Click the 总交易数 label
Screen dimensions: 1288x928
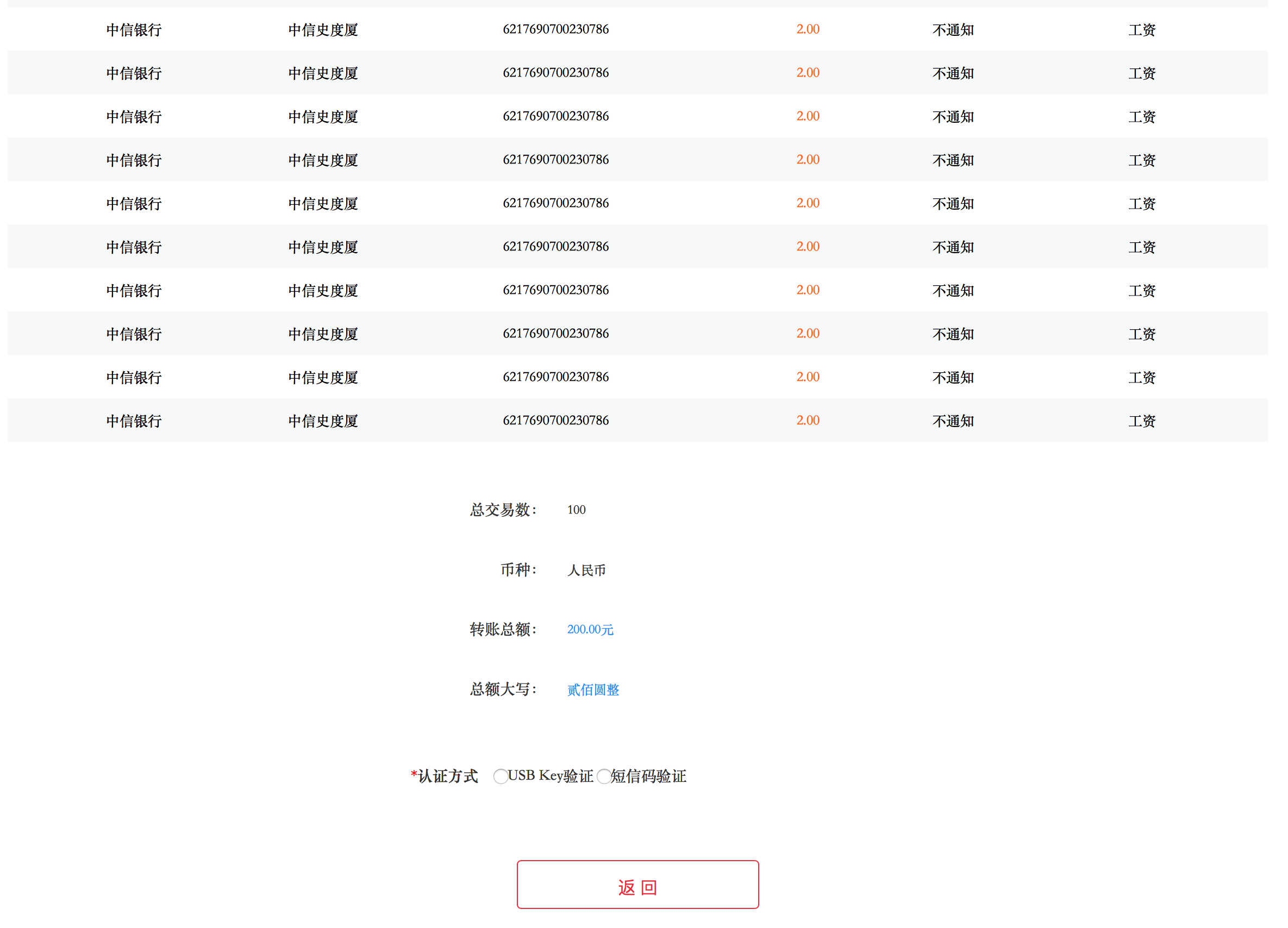tap(503, 510)
